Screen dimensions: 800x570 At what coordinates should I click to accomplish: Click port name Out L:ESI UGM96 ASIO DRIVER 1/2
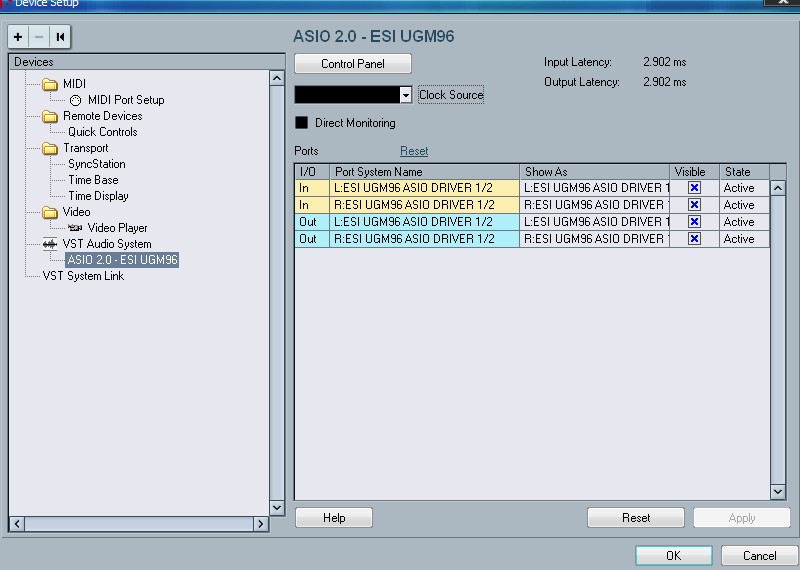click(424, 221)
